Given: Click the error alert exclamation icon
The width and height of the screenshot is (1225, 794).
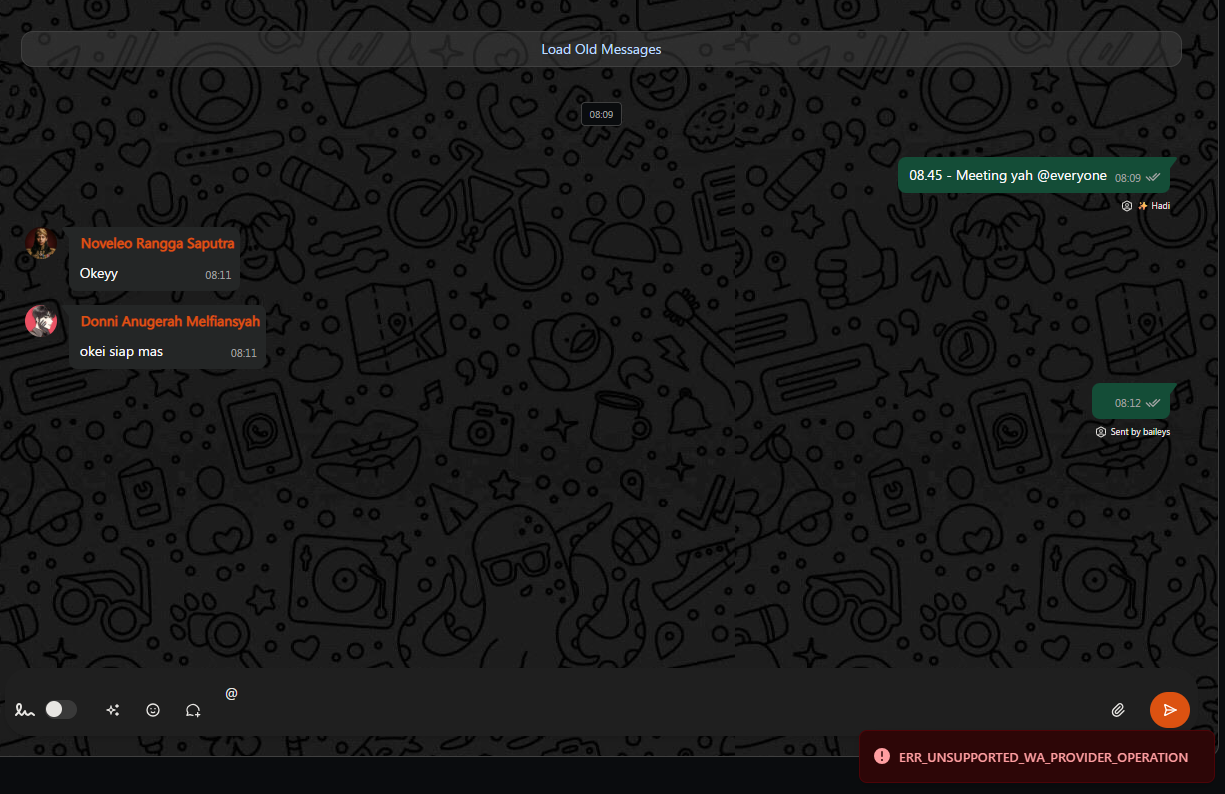Looking at the screenshot, I should point(881,756).
